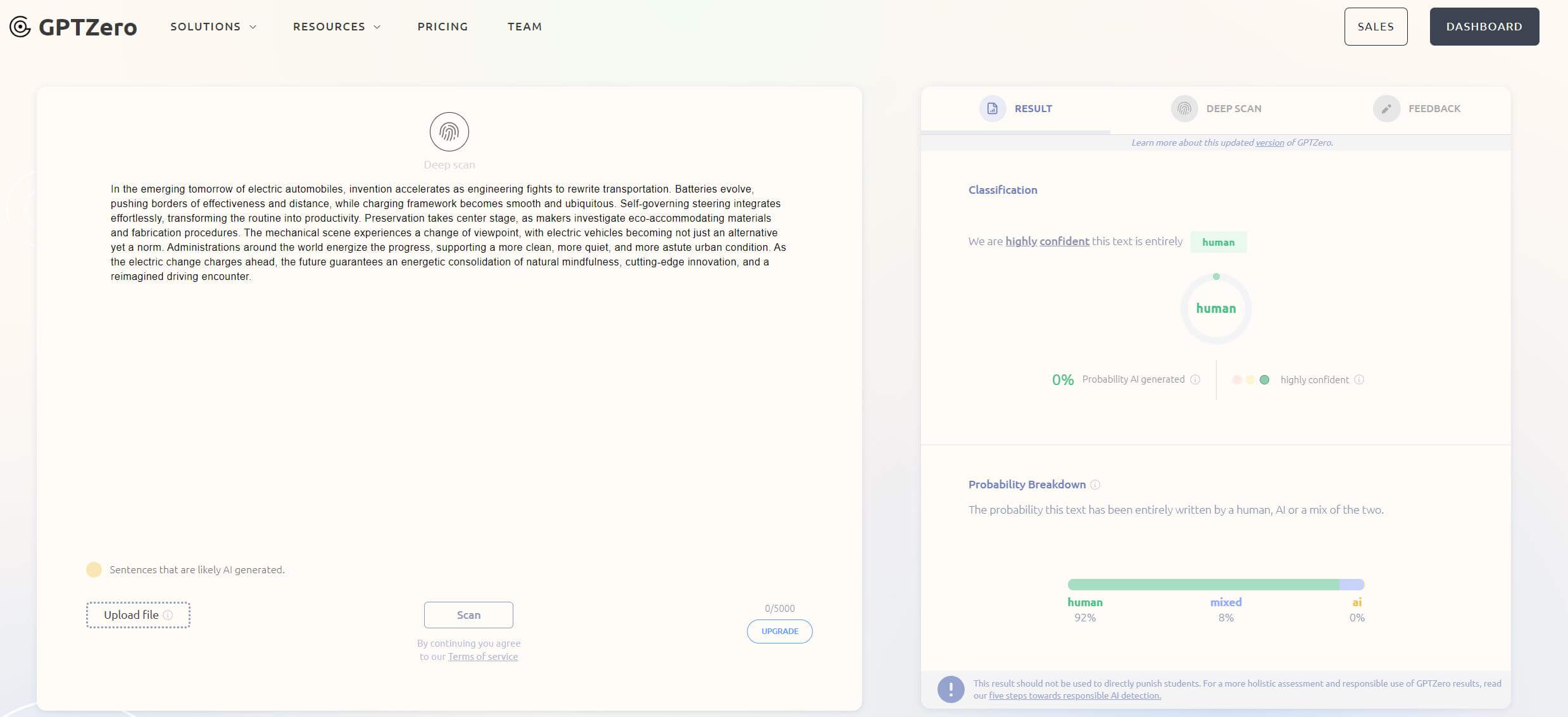The height and width of the screenshot is (717, 1568).
Task: Open five steps towards responsible AI detection link
Action: click(x=1075, y=695)
